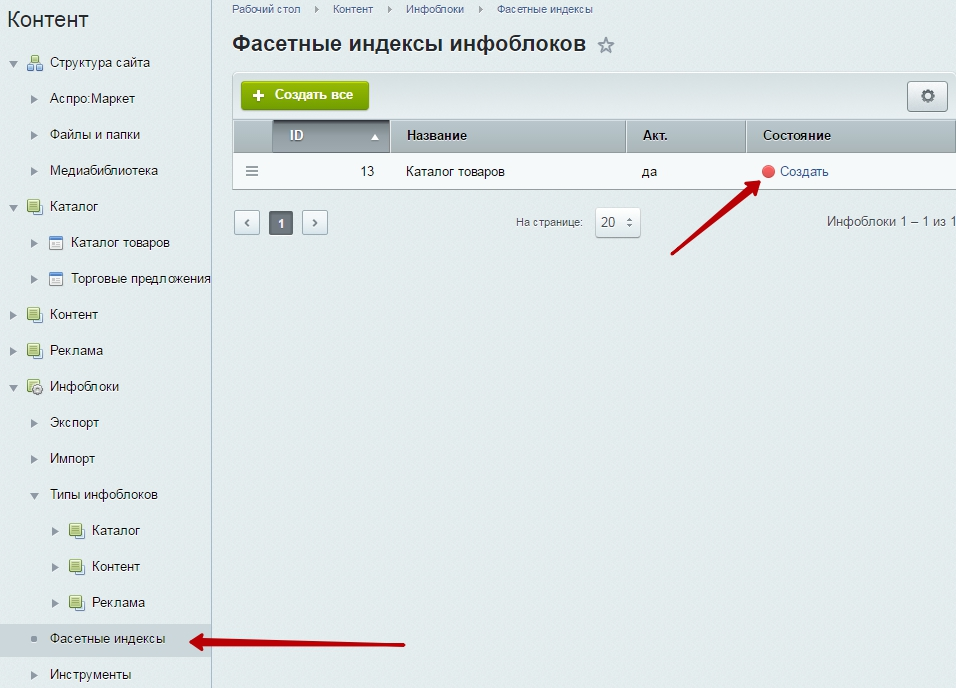Click Инфоблоки in the breadcrumb trail

434,9
